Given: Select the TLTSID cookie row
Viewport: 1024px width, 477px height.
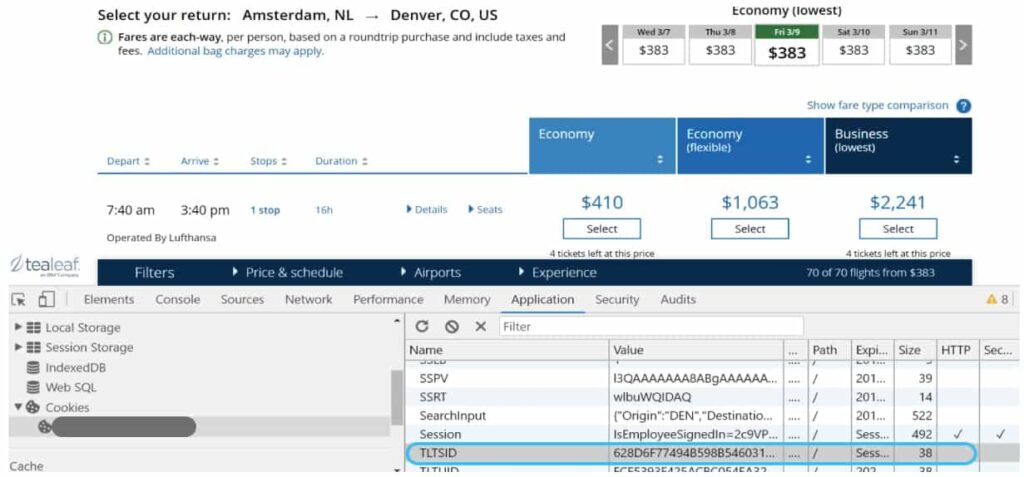Looking at the screenshot, I should click(692, 453).
